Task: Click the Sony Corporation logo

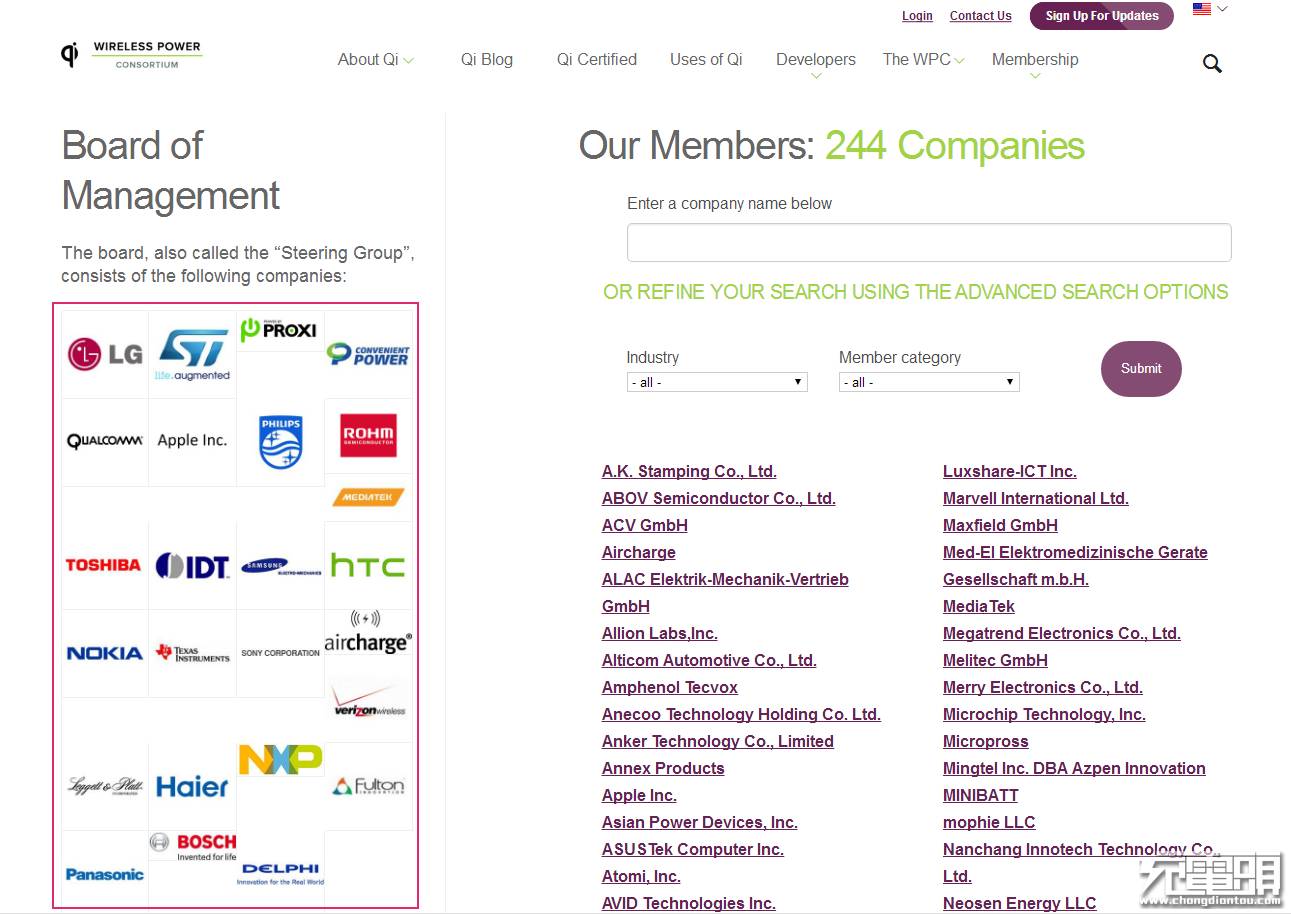Action: click(x=281, y=653)
